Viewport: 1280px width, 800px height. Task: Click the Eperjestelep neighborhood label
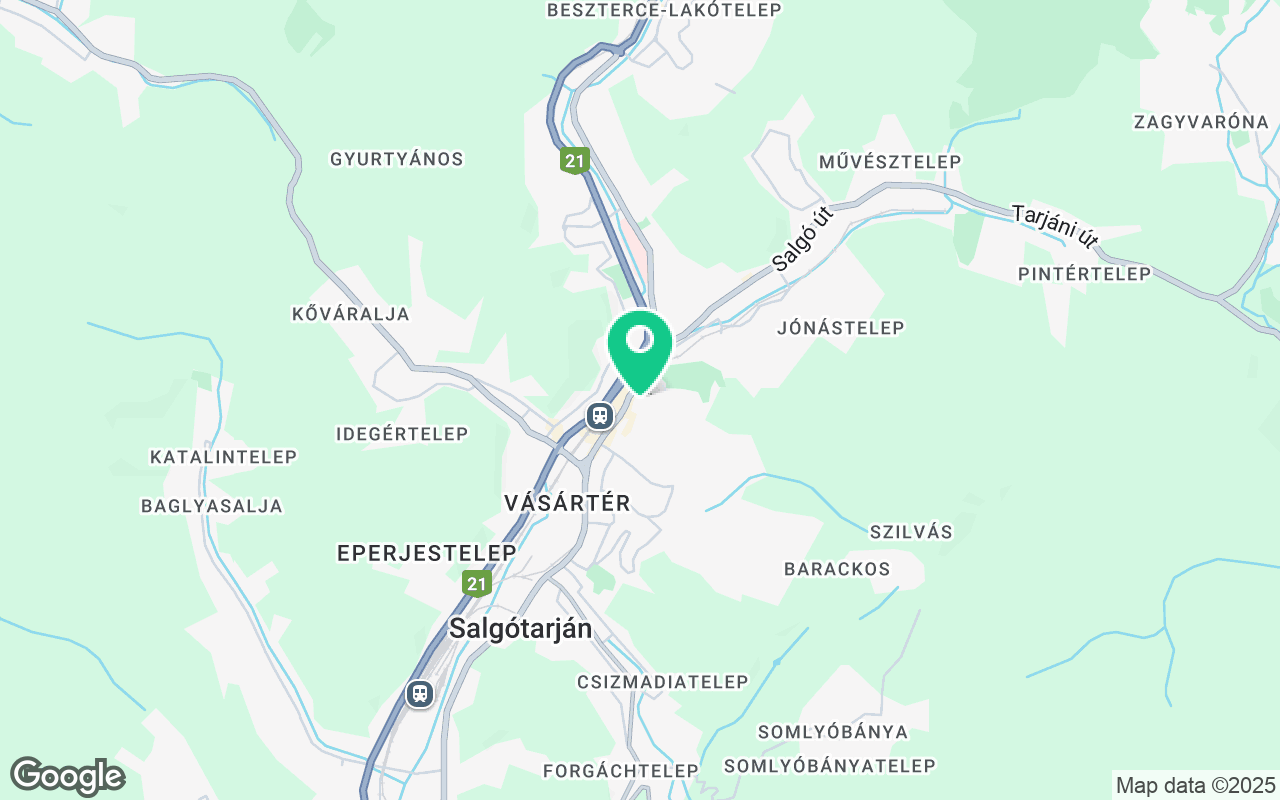coord(427,553)
